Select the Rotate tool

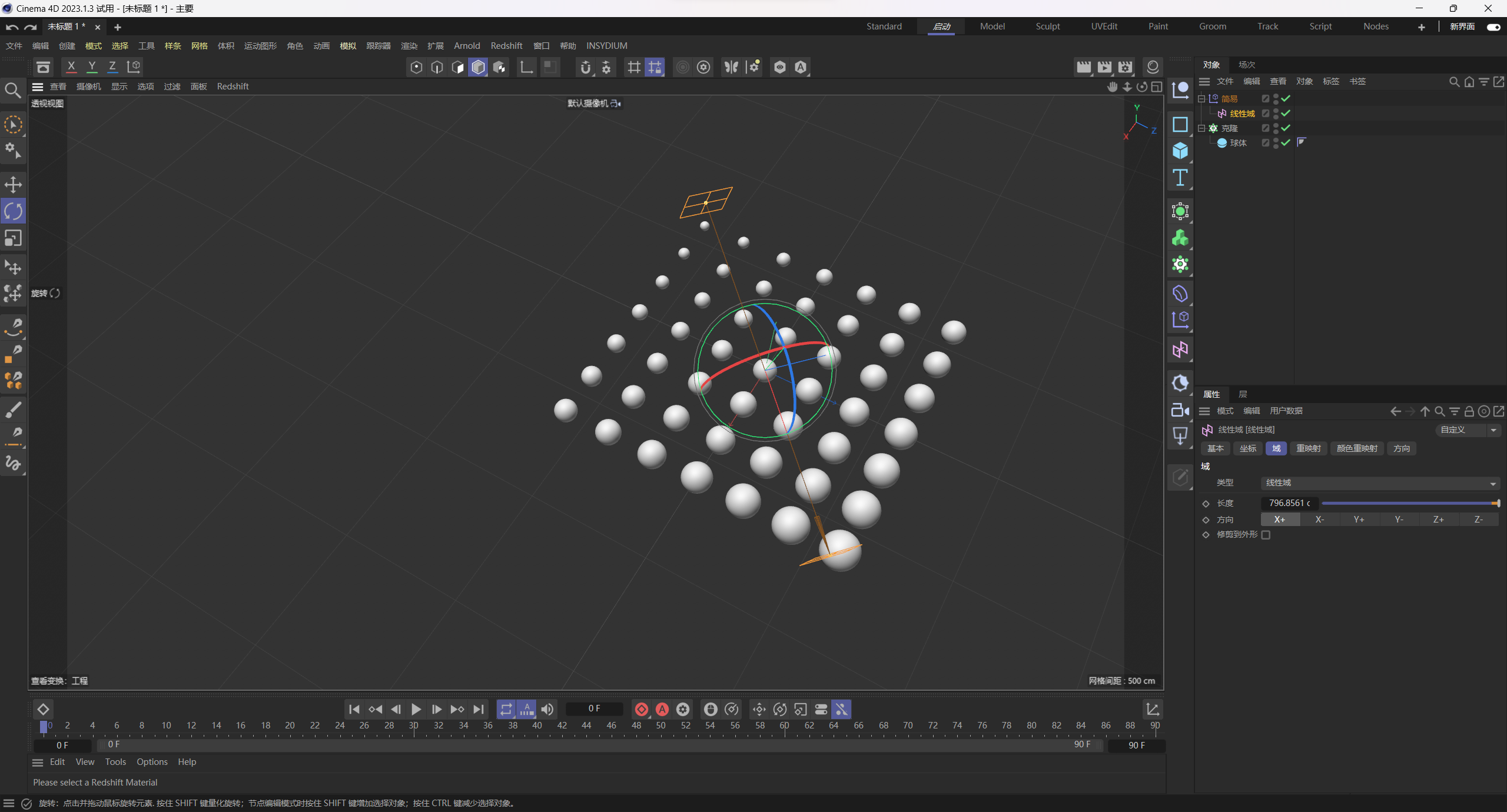13,211
